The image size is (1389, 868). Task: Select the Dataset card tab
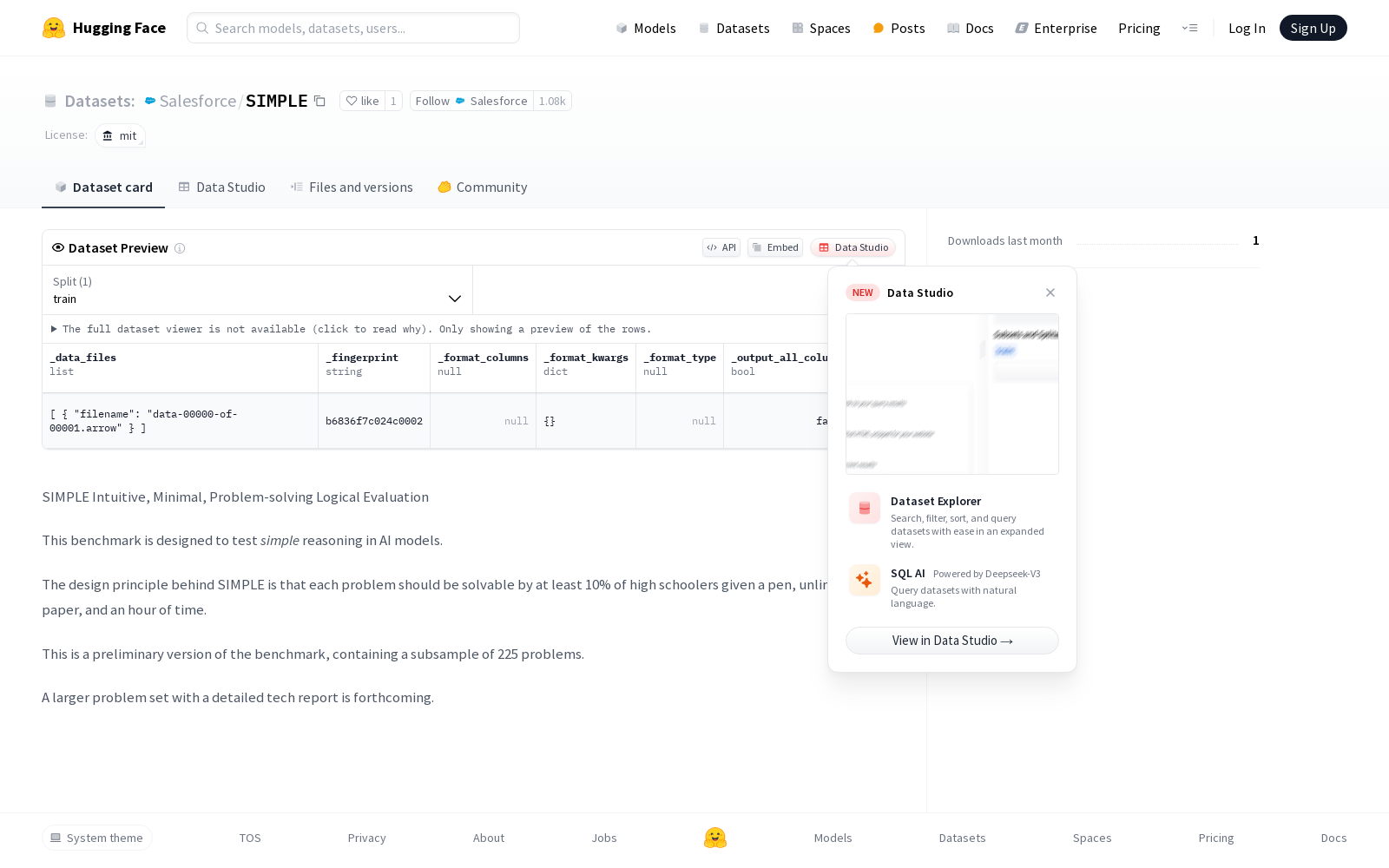pyautogui.click(x=103, y=187)
